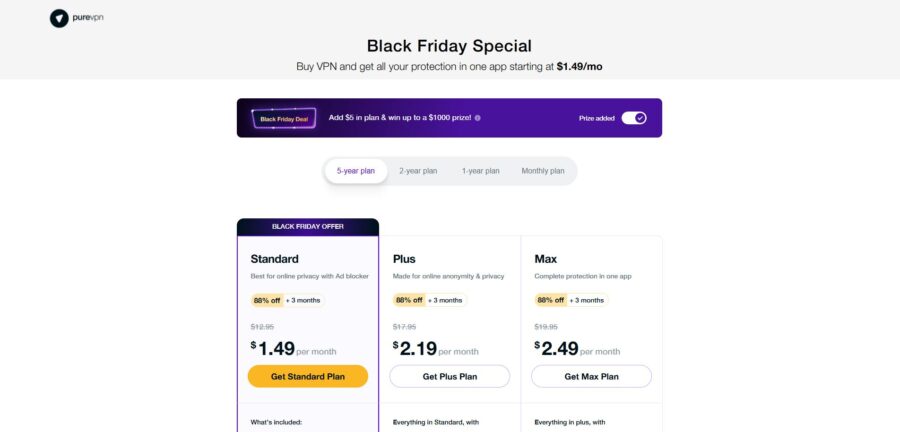Click the 88% off badge on the Max plan

click(551, 300)
